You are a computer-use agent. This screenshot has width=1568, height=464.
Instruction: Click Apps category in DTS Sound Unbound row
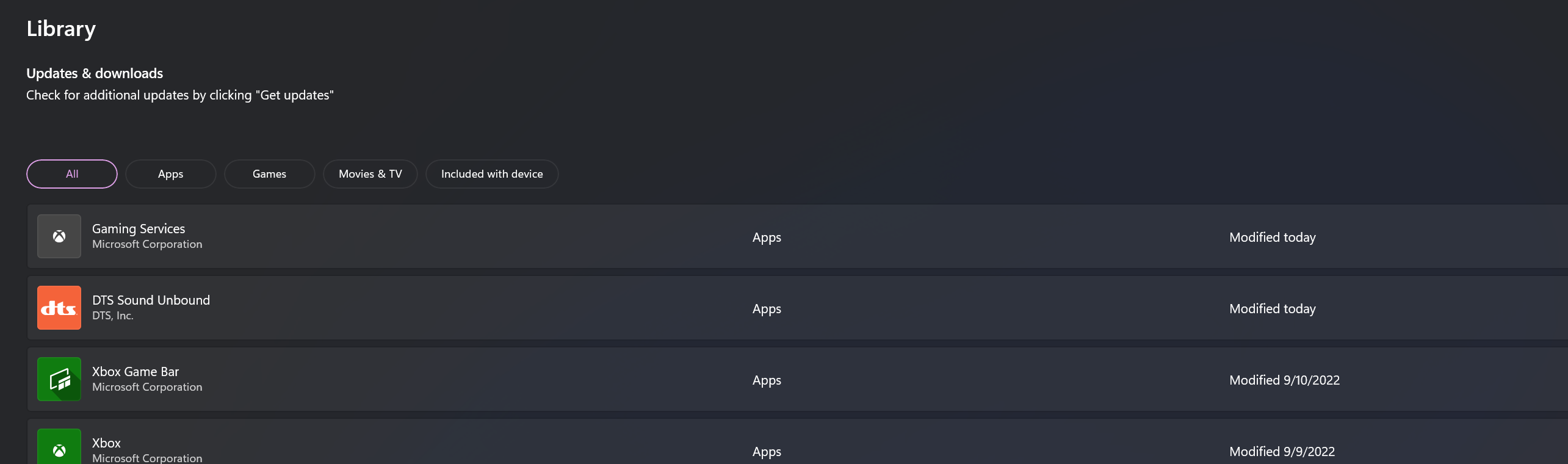point(767,308)
